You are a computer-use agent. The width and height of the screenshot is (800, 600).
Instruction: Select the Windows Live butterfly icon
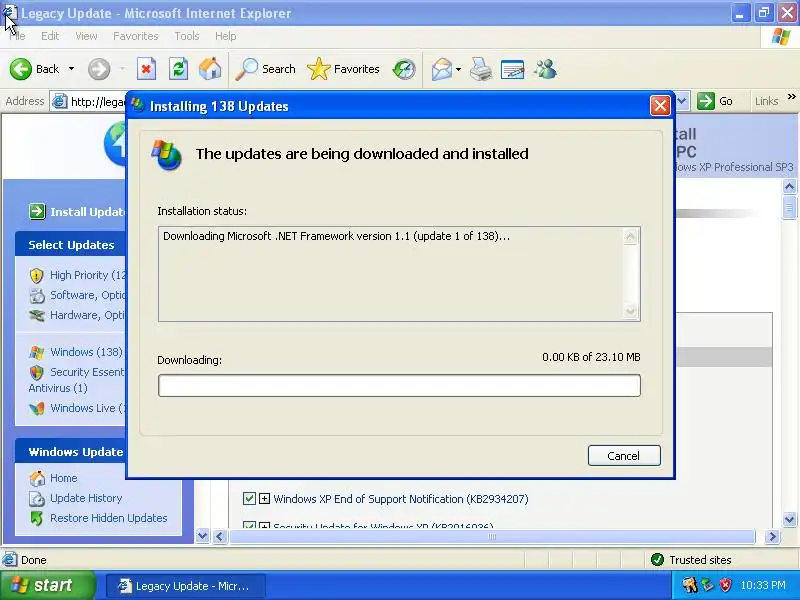click(x=37, y=408)
